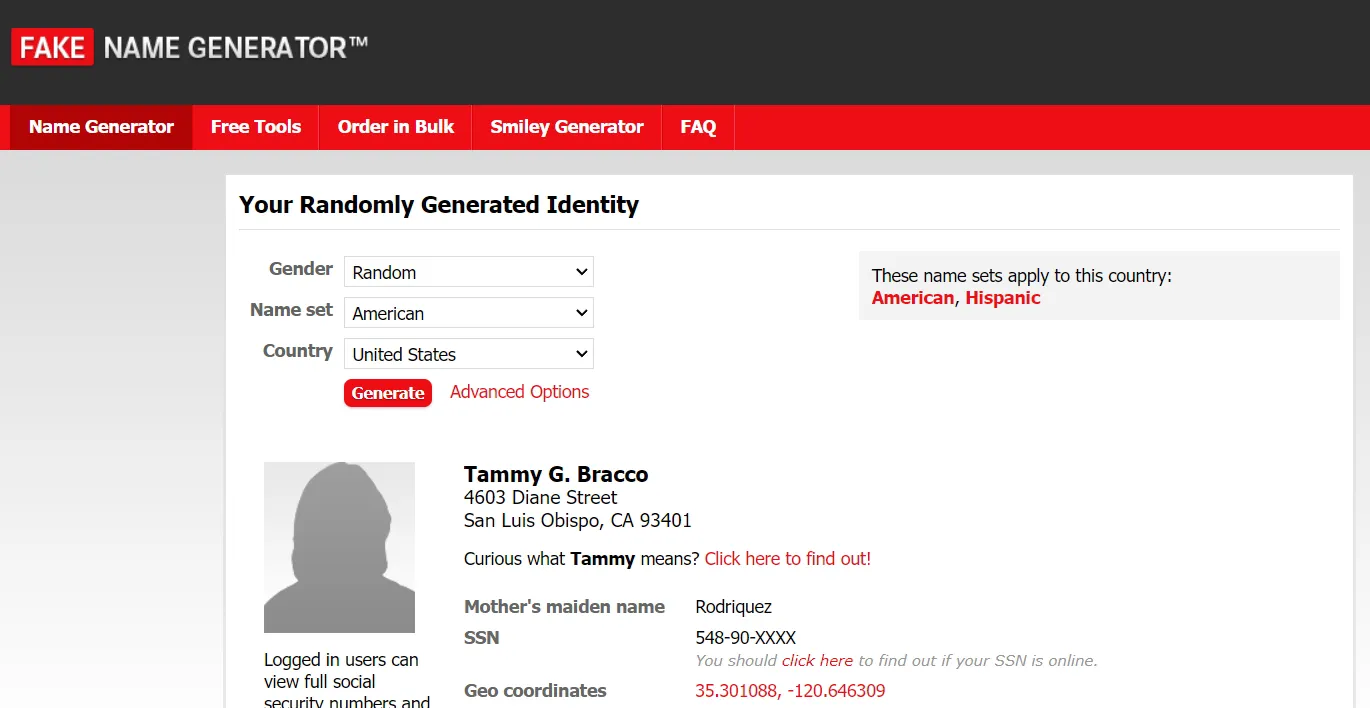1370x708 pixels.
Task: Open the geo coordinates link
Action: 789,691
